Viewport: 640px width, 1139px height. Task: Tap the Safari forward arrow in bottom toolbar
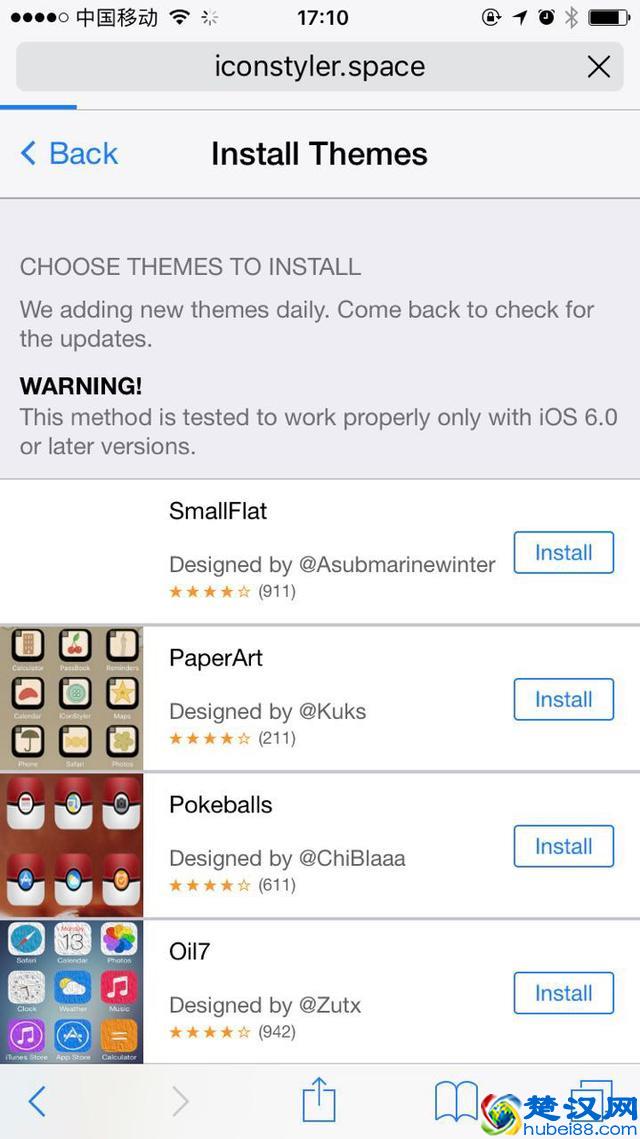pyautogui.click(x=180, y=1101)
